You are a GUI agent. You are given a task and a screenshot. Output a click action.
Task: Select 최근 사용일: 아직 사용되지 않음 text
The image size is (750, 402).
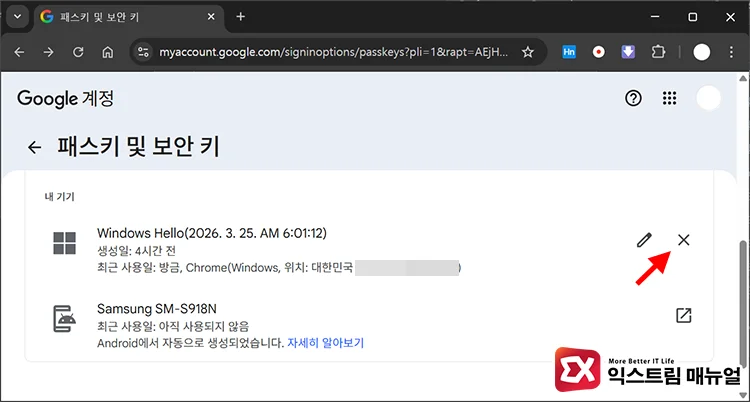[173, 327]
